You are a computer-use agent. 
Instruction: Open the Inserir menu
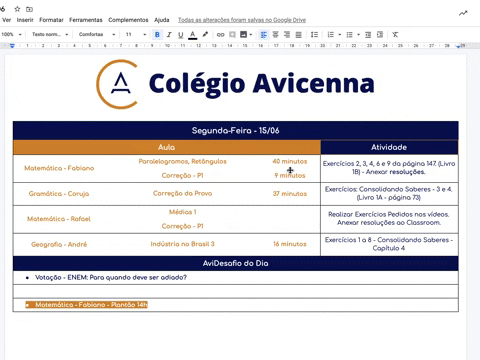click(x=25, y=20)
